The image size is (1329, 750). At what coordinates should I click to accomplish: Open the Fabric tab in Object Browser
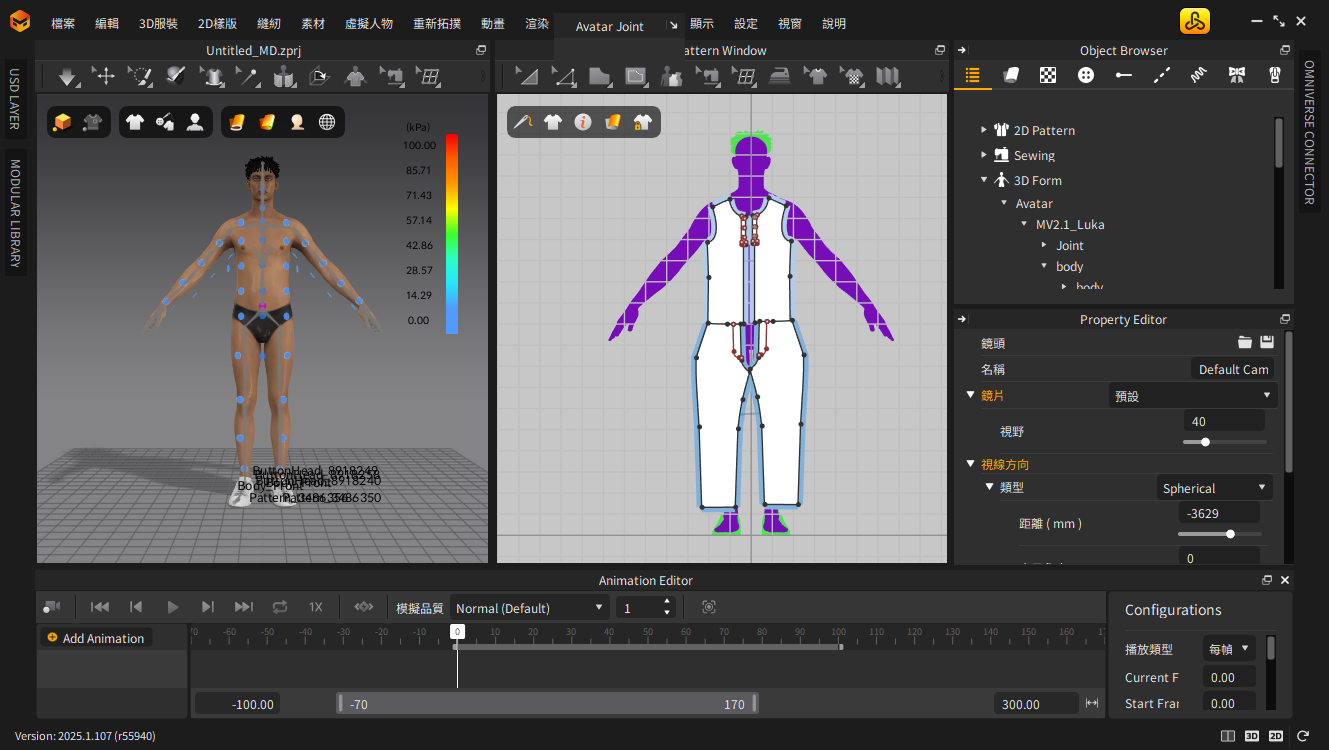1010,75
